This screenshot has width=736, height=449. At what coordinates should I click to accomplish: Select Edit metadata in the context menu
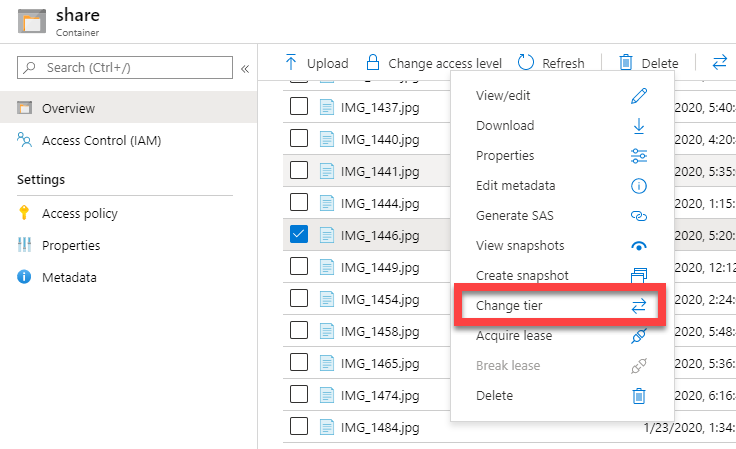tap(515, 186)
